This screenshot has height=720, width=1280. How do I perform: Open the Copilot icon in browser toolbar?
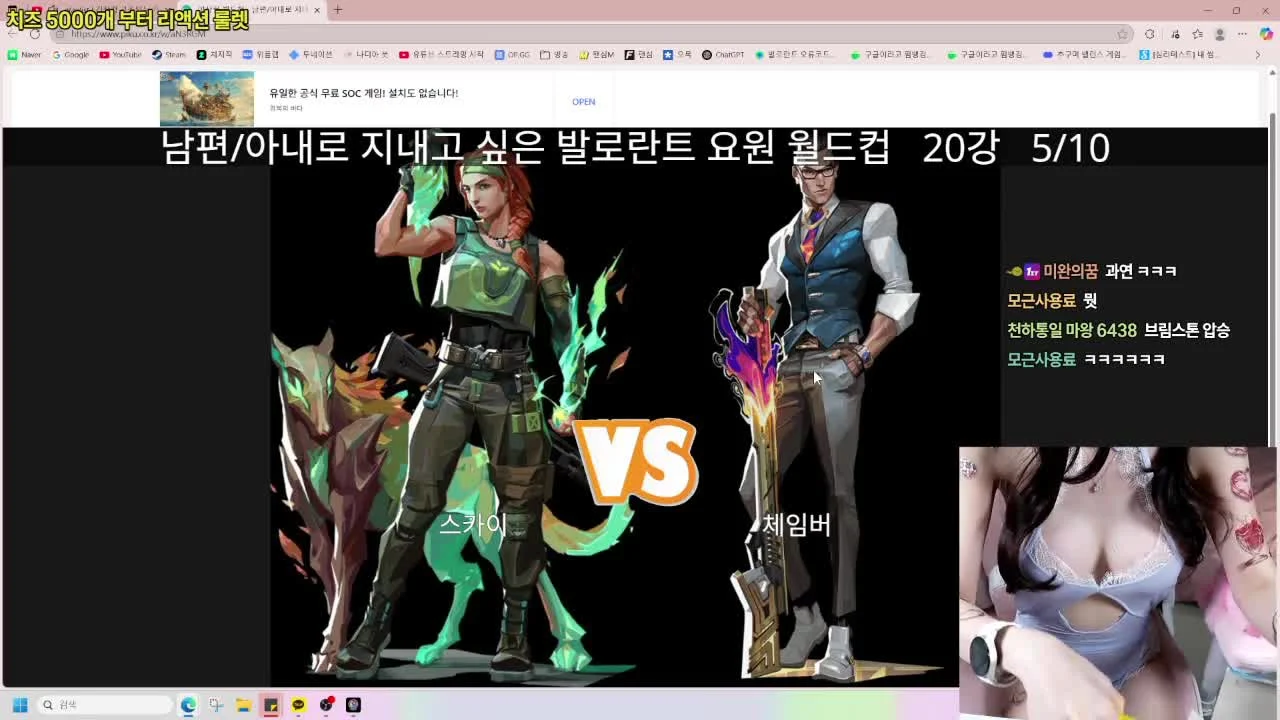coord(1266,34)
